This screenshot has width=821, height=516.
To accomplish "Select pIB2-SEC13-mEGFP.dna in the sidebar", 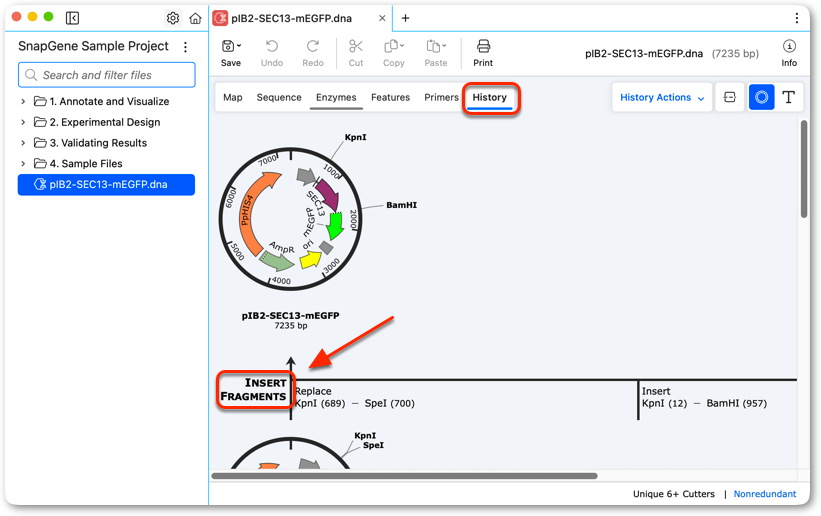I will click(x=106, y=184).
